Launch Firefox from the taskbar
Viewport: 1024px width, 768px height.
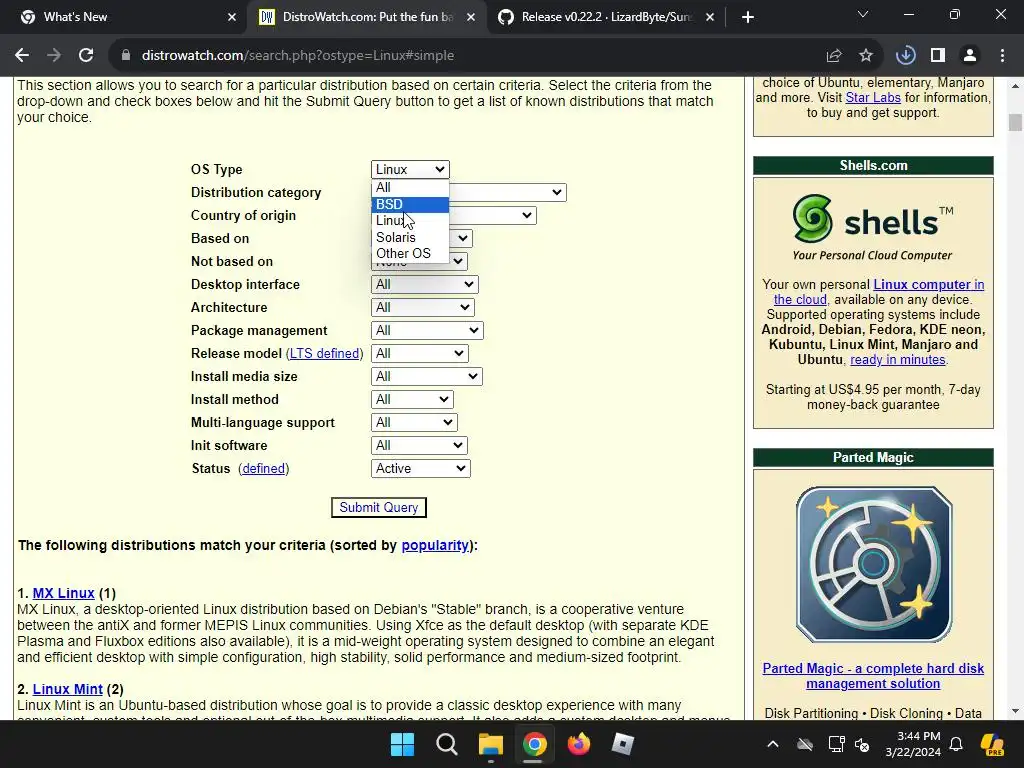(x=579, y=744)
